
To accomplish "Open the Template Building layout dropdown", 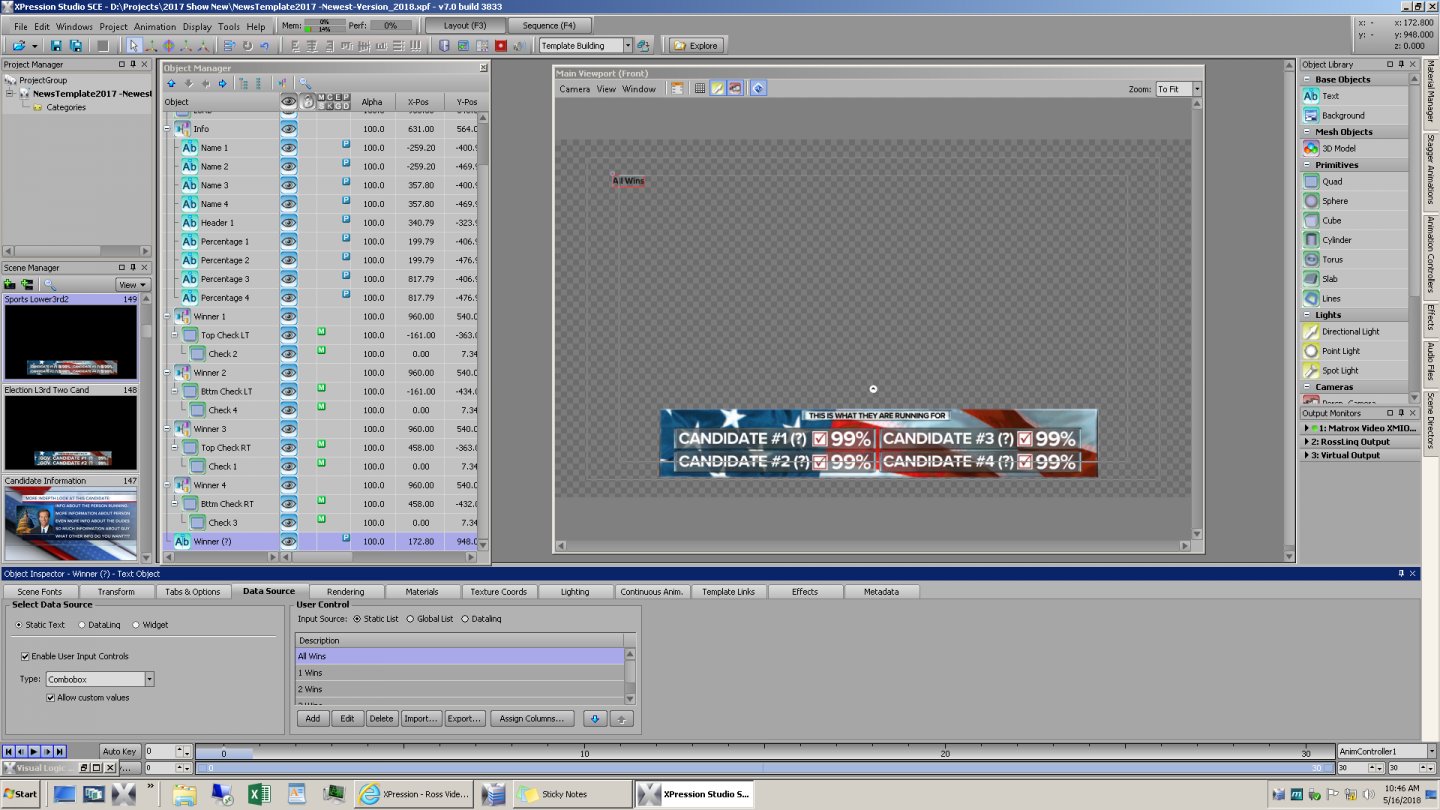I will [x=628, y=46].
